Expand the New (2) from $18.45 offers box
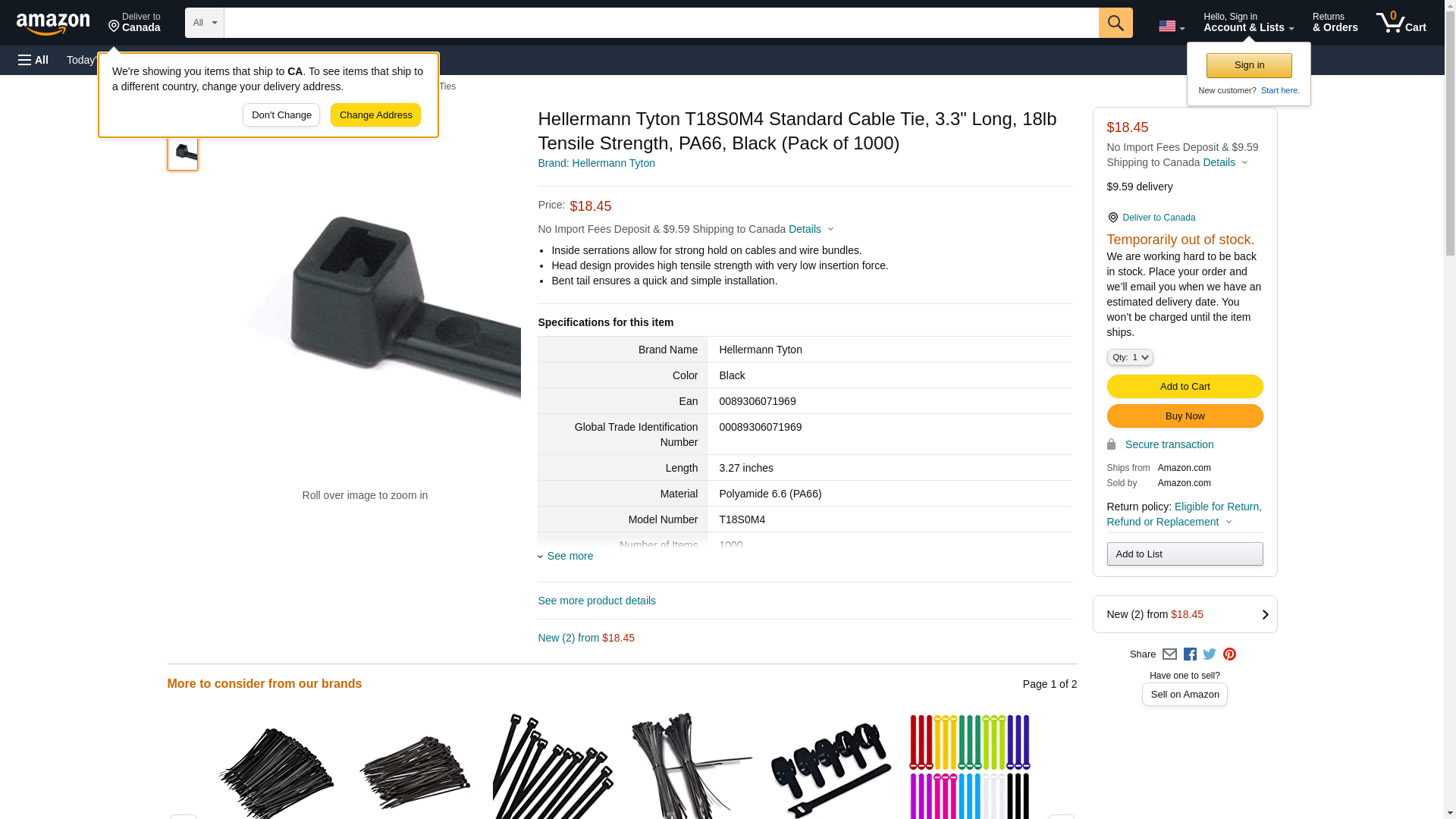 [1185, 614]
